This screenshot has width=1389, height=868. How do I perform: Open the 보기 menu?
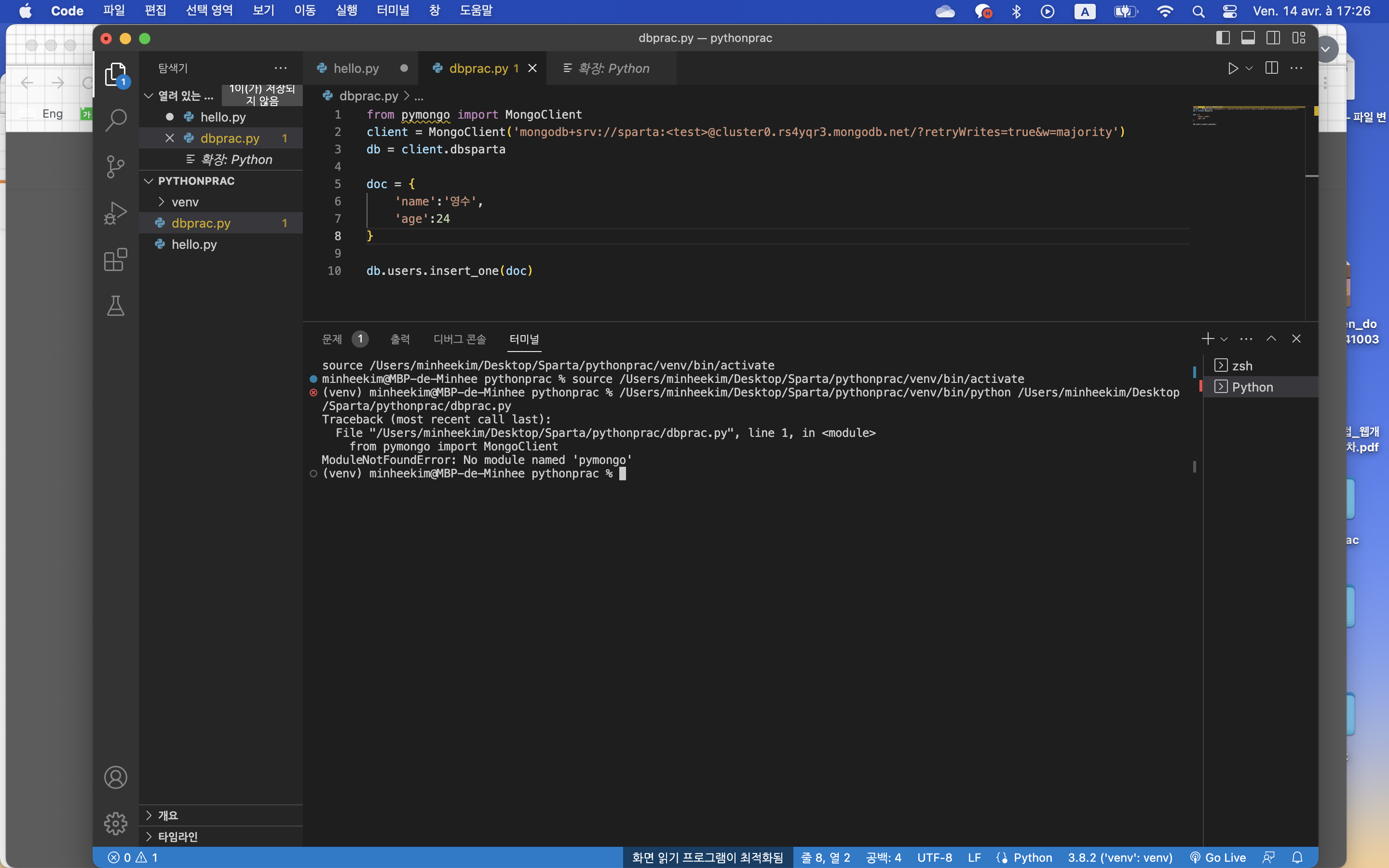263,11
